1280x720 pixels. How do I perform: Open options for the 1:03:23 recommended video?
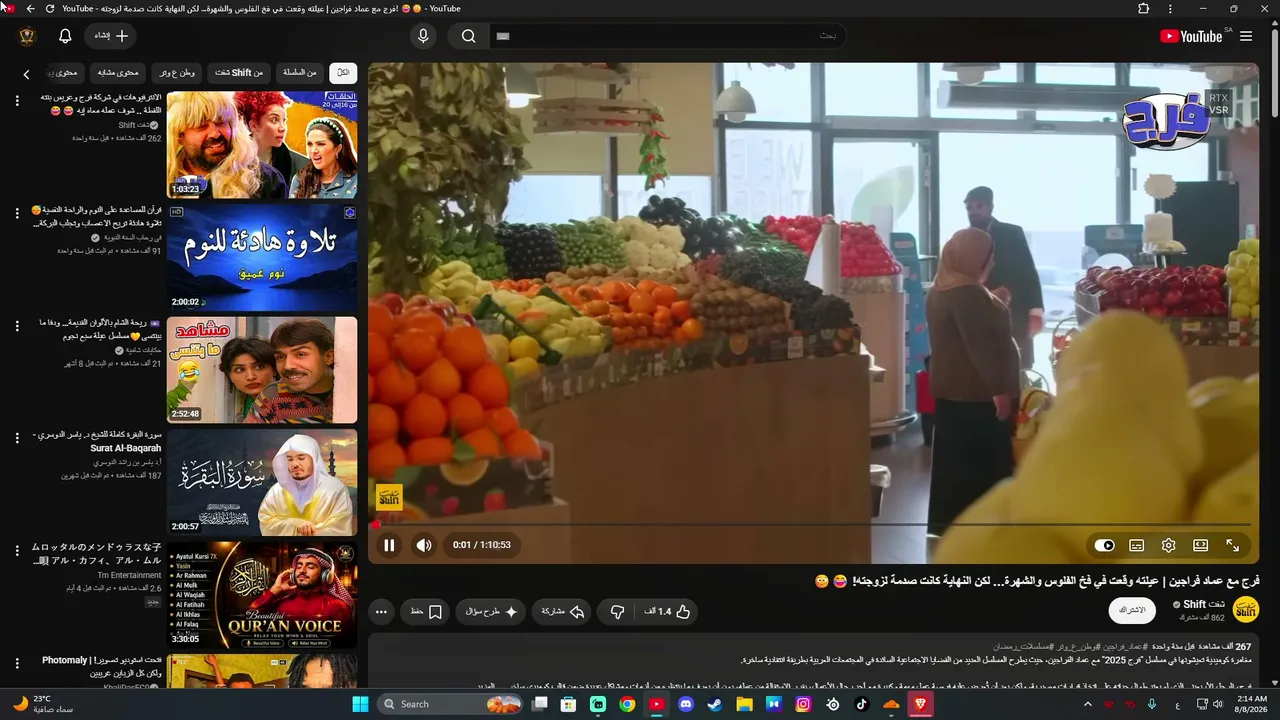click(x=17, y=101)
